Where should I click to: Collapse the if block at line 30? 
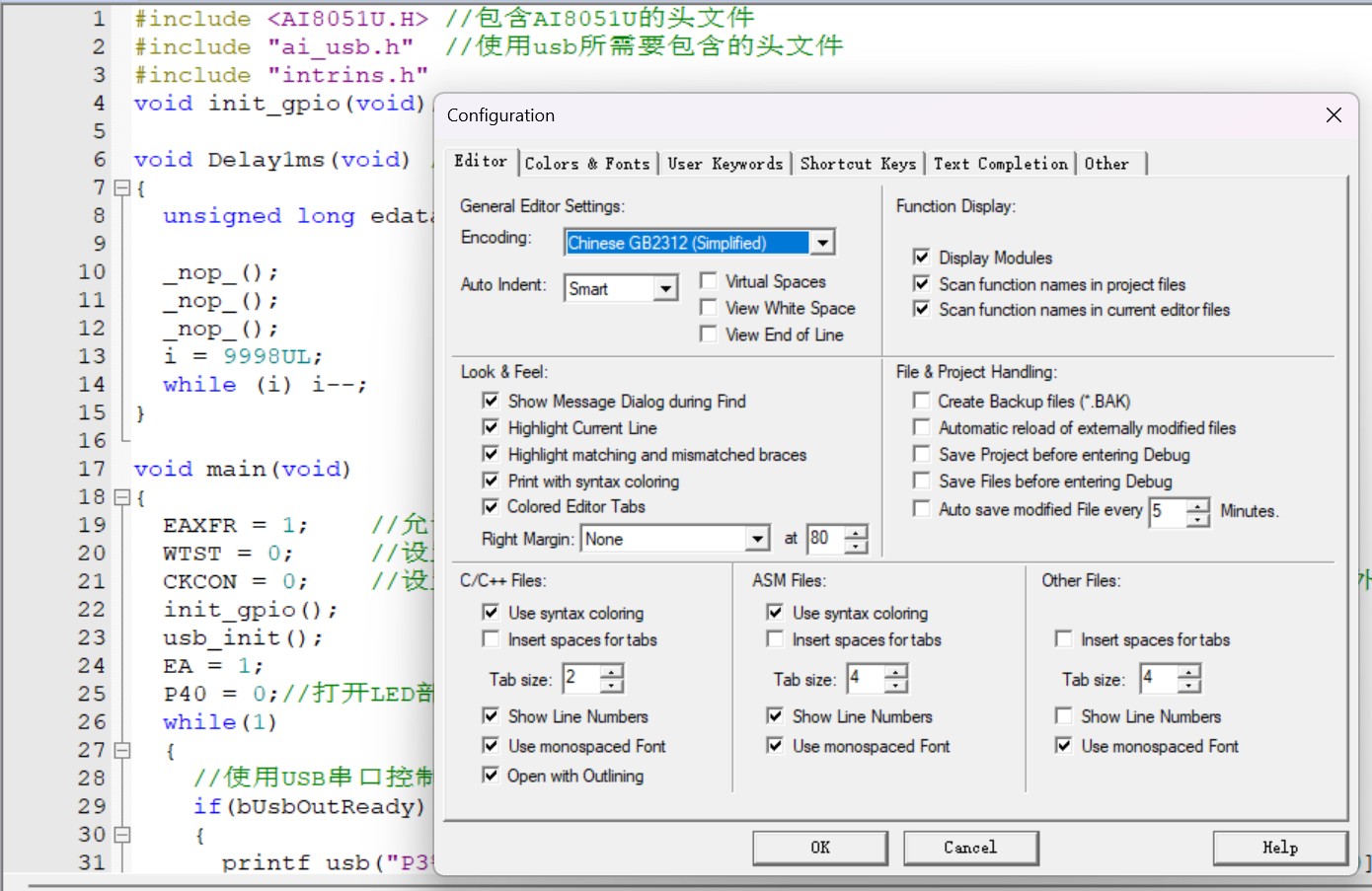122,835
